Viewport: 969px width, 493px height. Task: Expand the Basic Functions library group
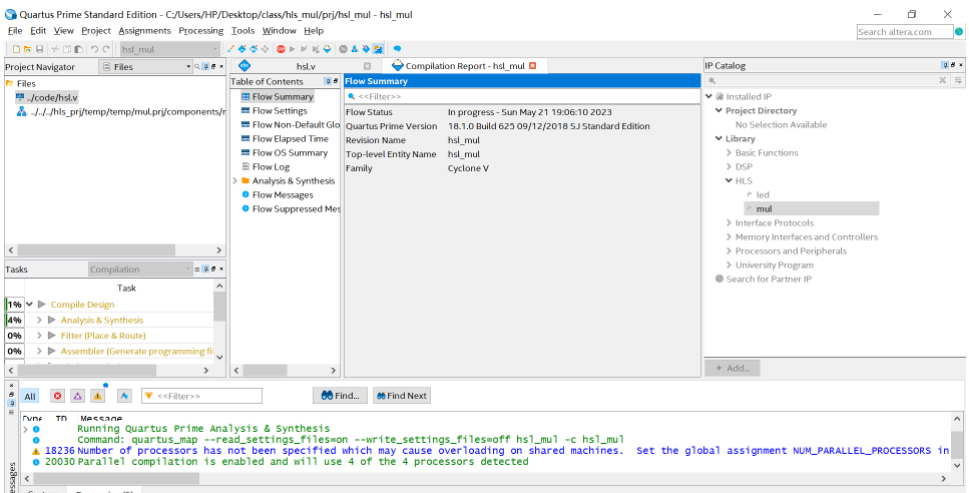[x=729, y=153]
